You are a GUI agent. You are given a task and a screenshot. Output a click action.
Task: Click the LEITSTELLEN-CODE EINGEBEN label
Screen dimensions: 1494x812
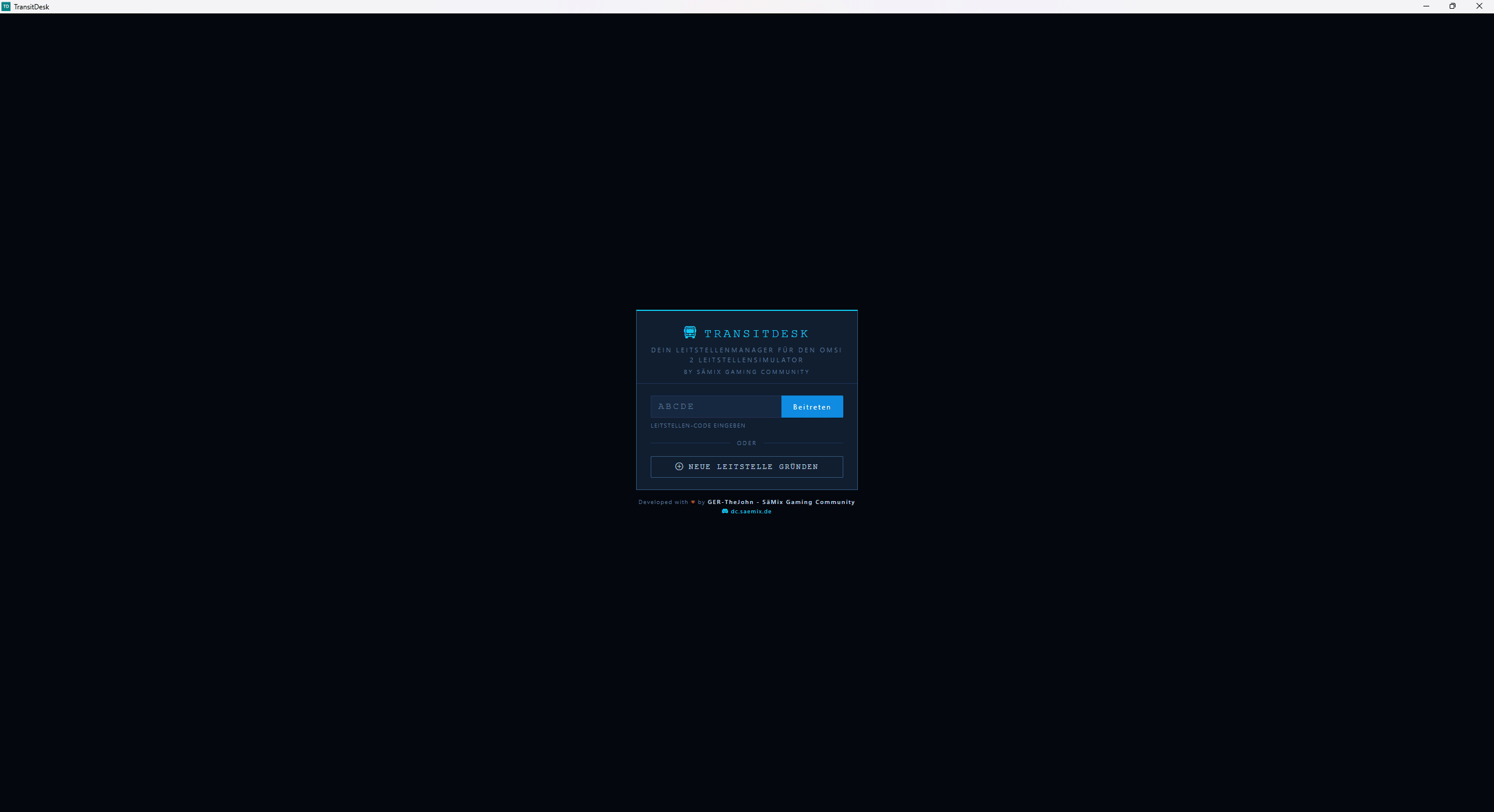(698, 426)
